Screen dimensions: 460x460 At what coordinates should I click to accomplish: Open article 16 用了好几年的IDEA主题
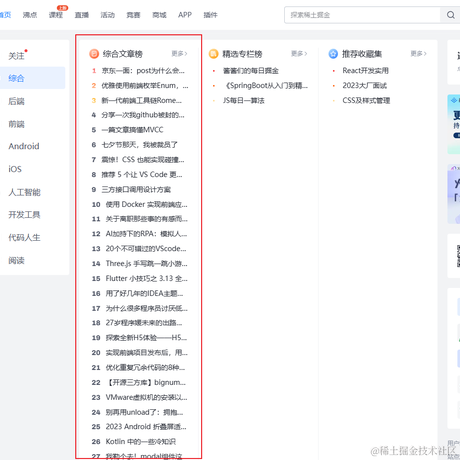[x=144, y=293]
